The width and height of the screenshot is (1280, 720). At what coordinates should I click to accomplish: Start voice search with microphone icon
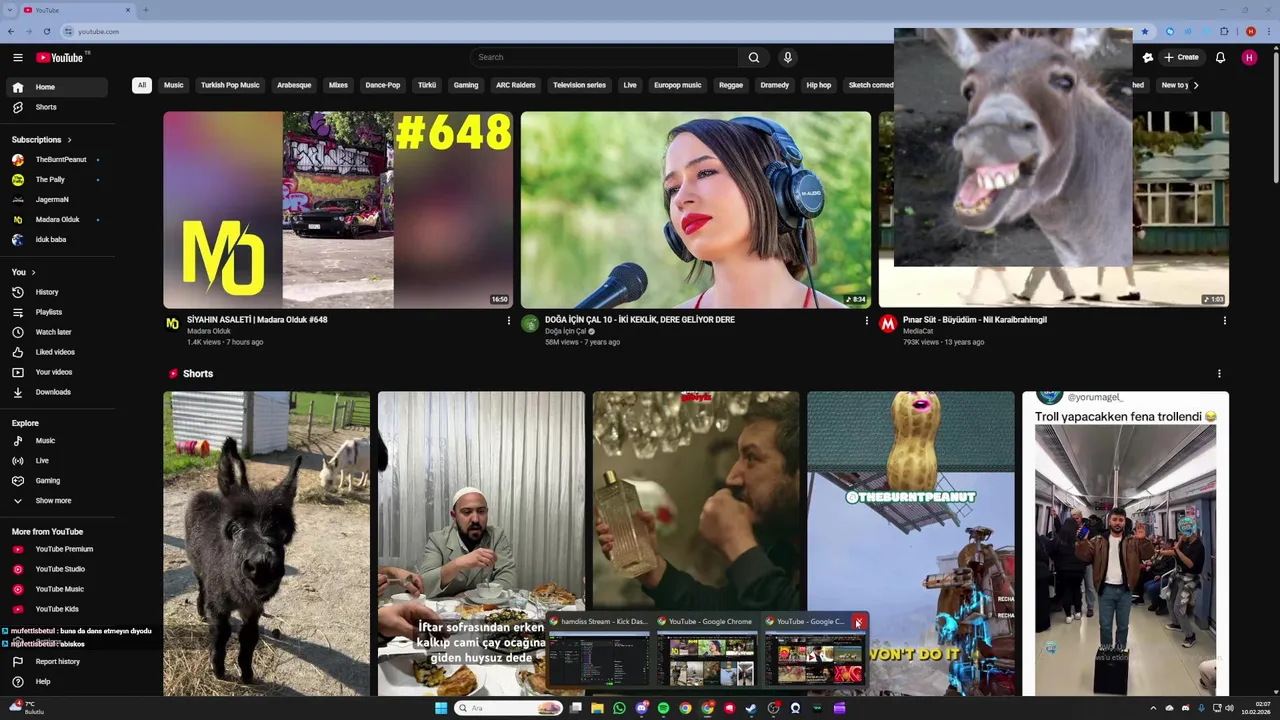787,57
